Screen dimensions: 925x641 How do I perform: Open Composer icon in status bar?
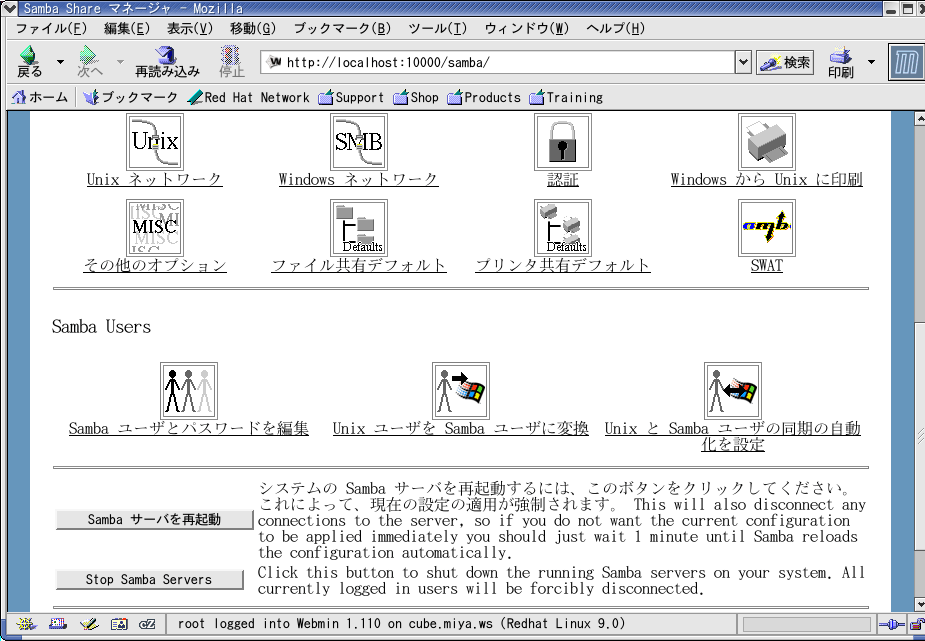(x=88, y=624)
